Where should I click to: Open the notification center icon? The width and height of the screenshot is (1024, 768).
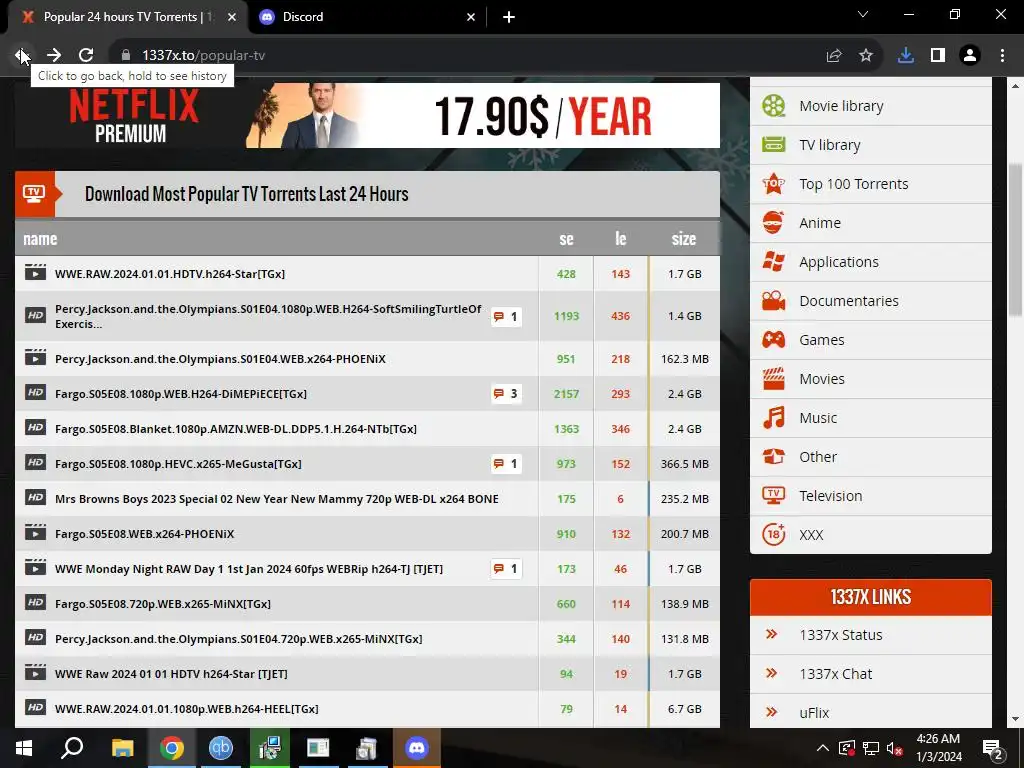tap(993, 750)
